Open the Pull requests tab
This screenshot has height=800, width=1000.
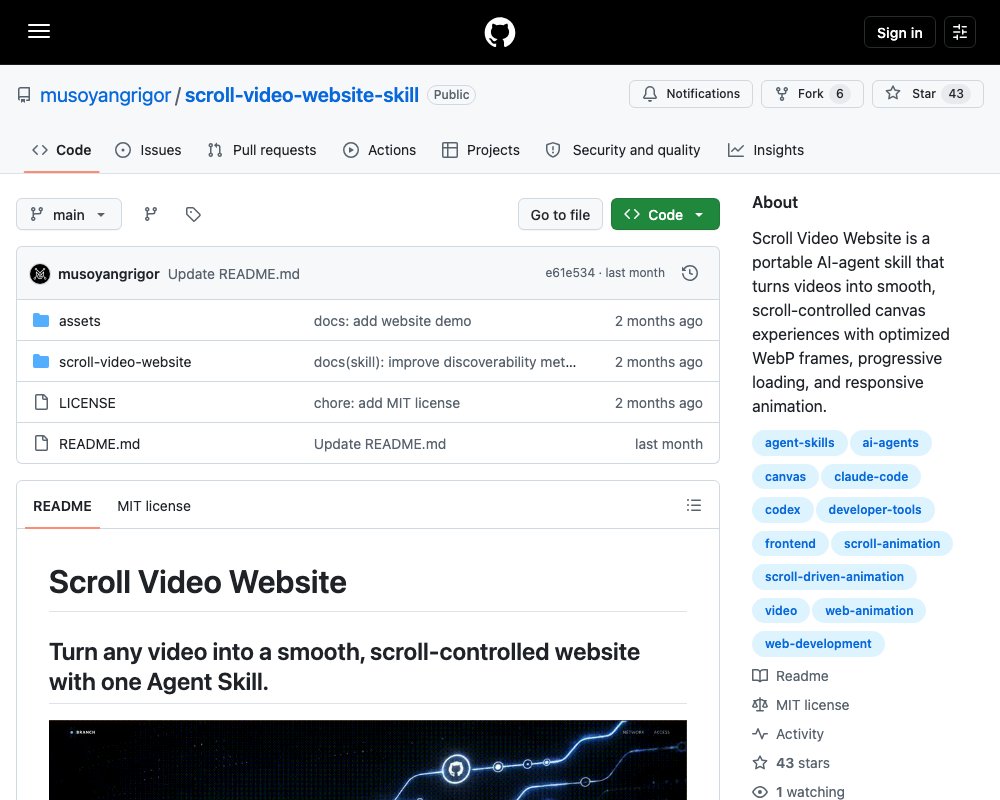coord(262,150)
